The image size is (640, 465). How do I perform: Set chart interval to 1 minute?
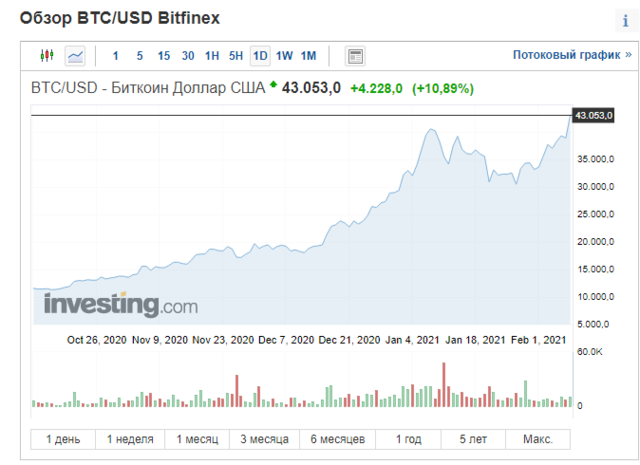tap(116, 56)
